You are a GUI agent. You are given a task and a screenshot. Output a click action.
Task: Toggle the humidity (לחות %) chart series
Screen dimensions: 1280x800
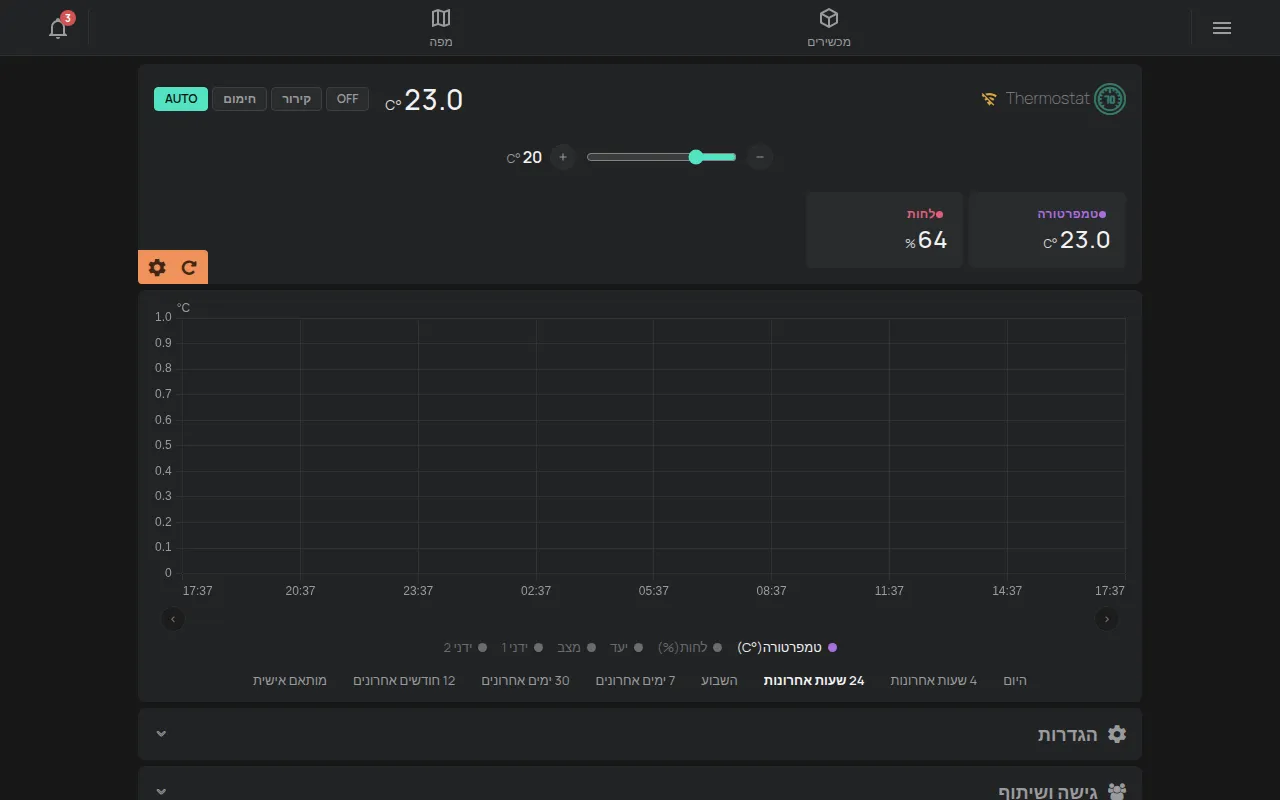[687, 648]
